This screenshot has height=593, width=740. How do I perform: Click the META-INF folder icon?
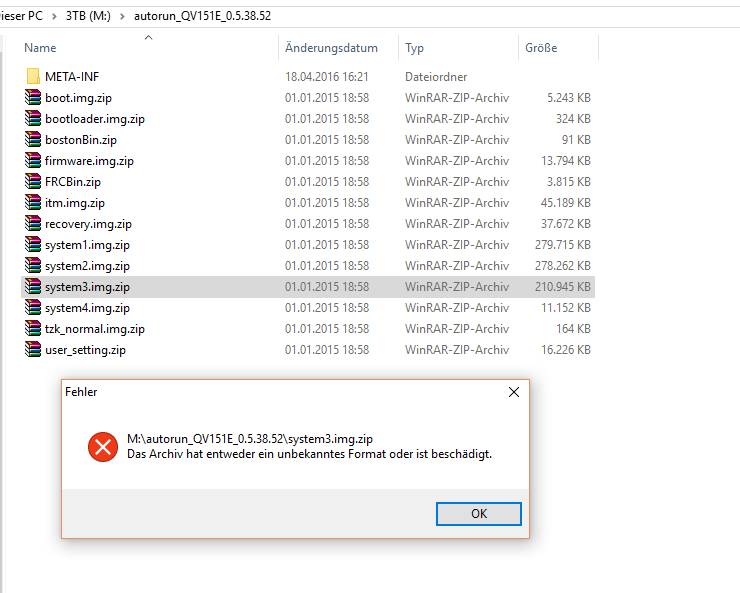pyautogui.click(x=33, y=77)
